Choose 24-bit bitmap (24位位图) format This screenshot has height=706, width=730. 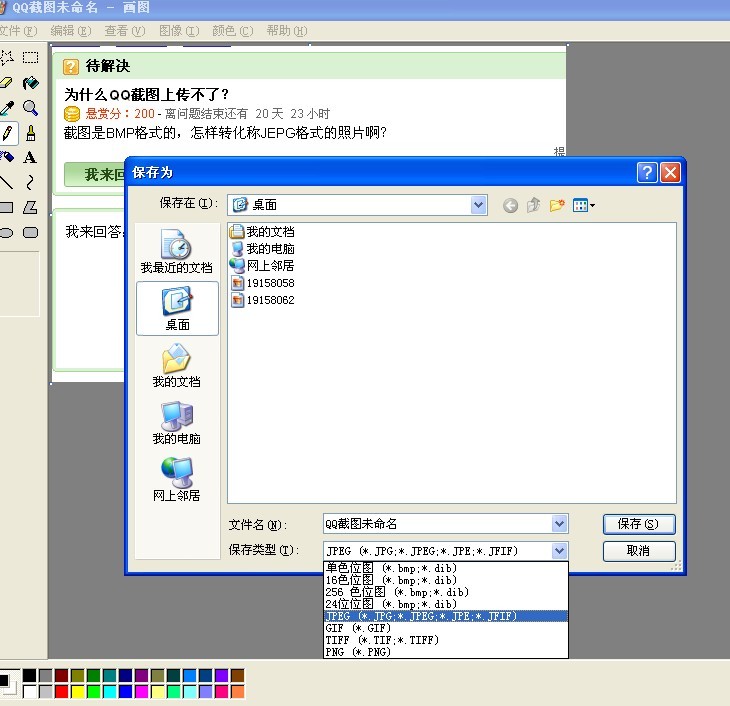click(x=446, y=604)
